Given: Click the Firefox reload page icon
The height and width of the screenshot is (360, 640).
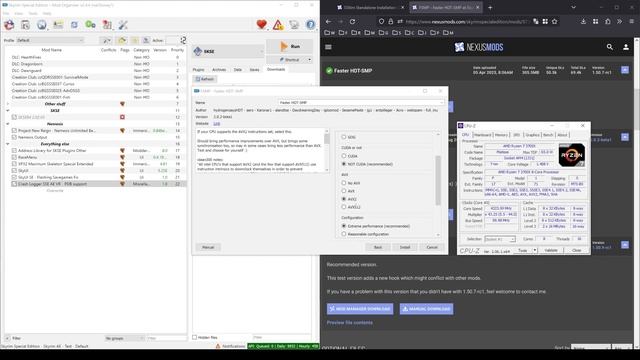Looking at the screenshot, I should [x=353, y=22].
